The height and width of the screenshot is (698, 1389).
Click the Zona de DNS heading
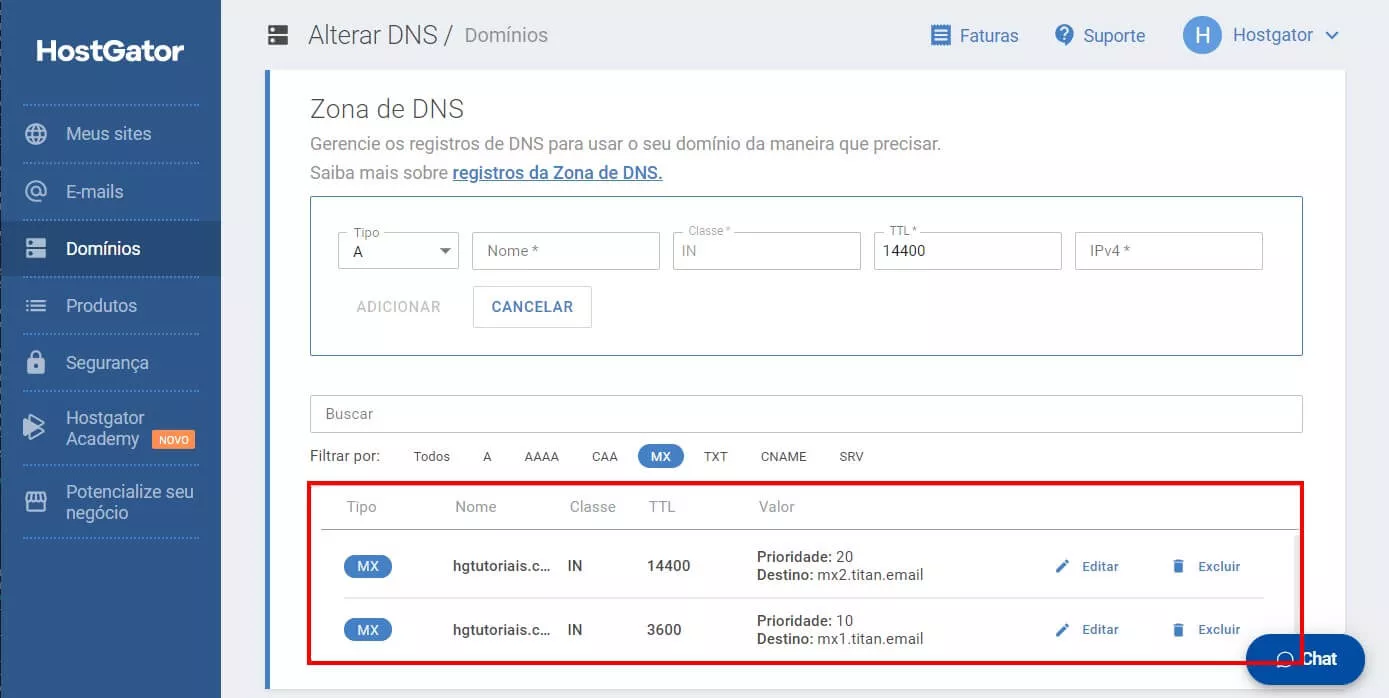click(387, 109)
